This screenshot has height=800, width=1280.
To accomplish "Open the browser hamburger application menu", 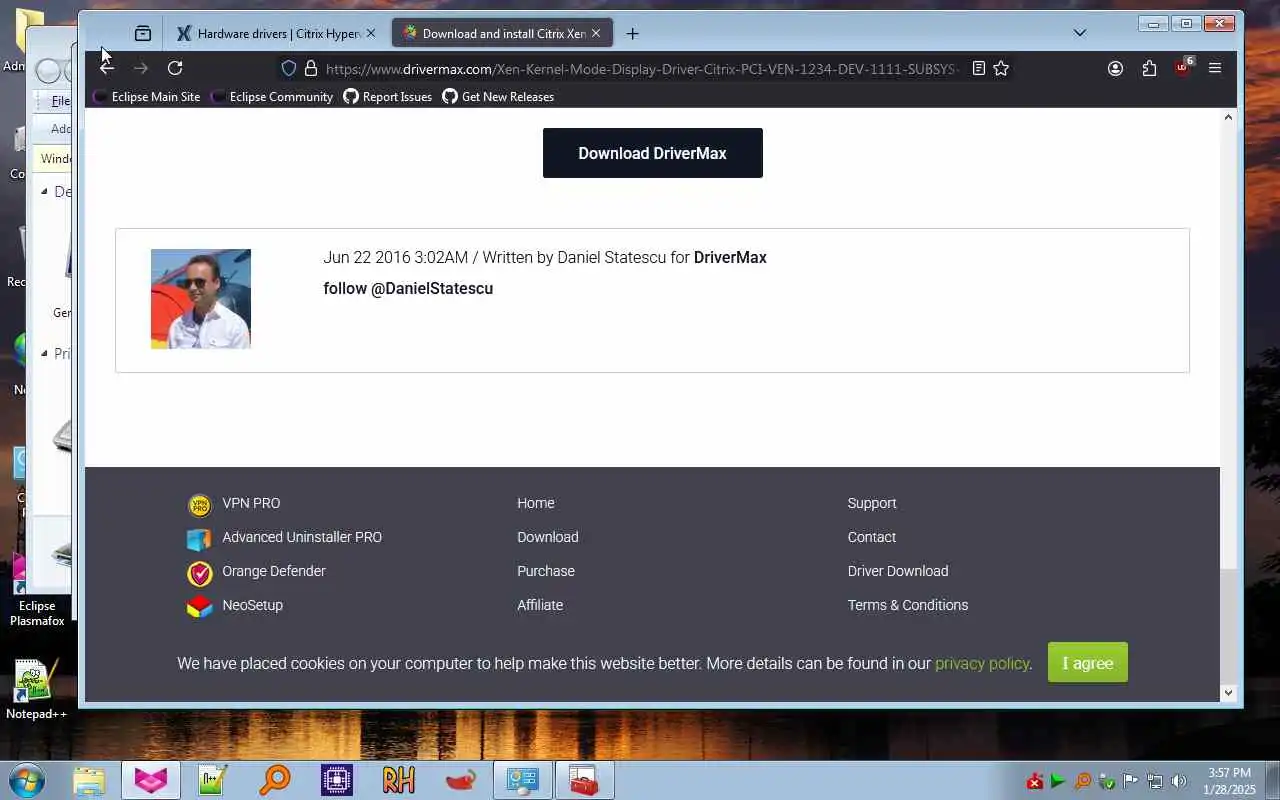I will pyautogui.click(x=1215, y=68).
